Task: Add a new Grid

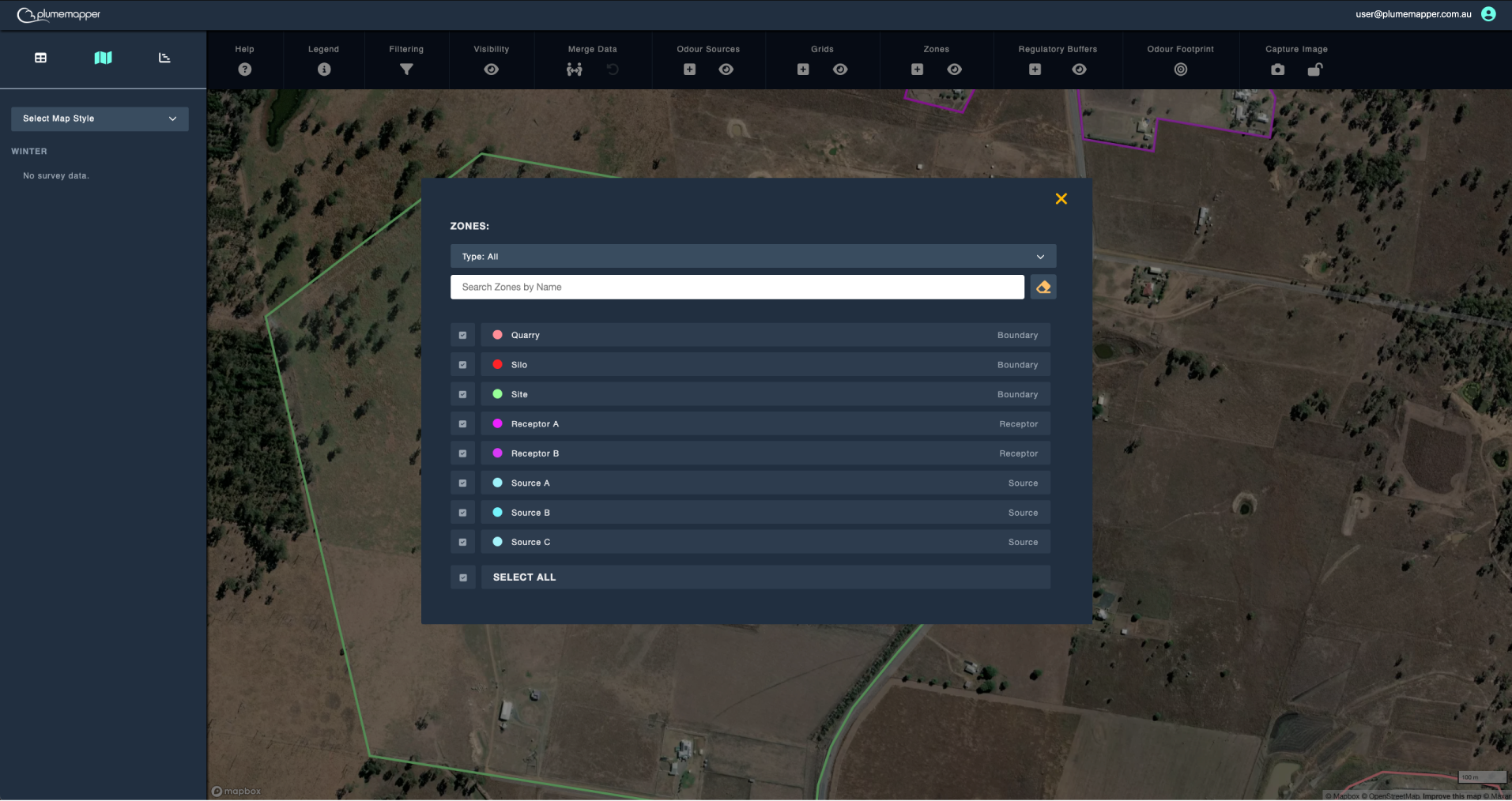Action: [x=803, y=70]
